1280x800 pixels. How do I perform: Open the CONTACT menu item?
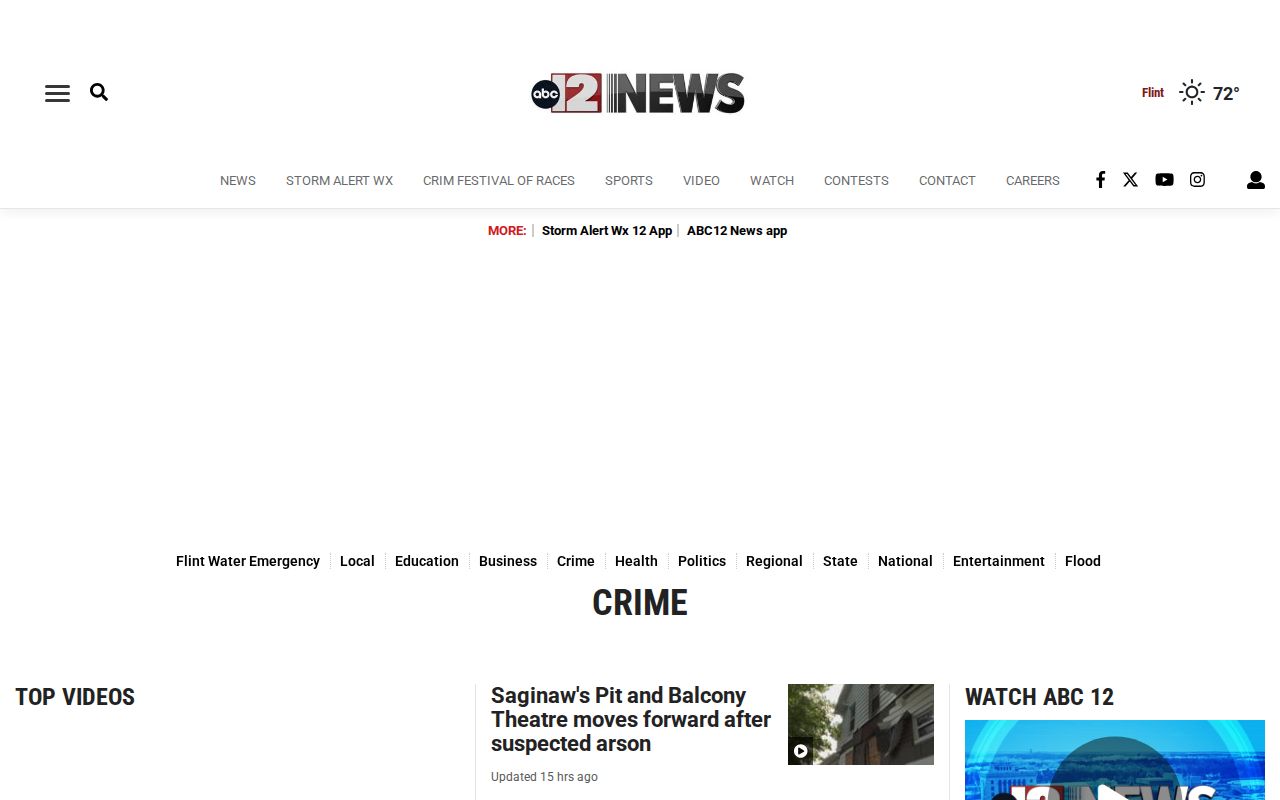click(x=947, y=181)
